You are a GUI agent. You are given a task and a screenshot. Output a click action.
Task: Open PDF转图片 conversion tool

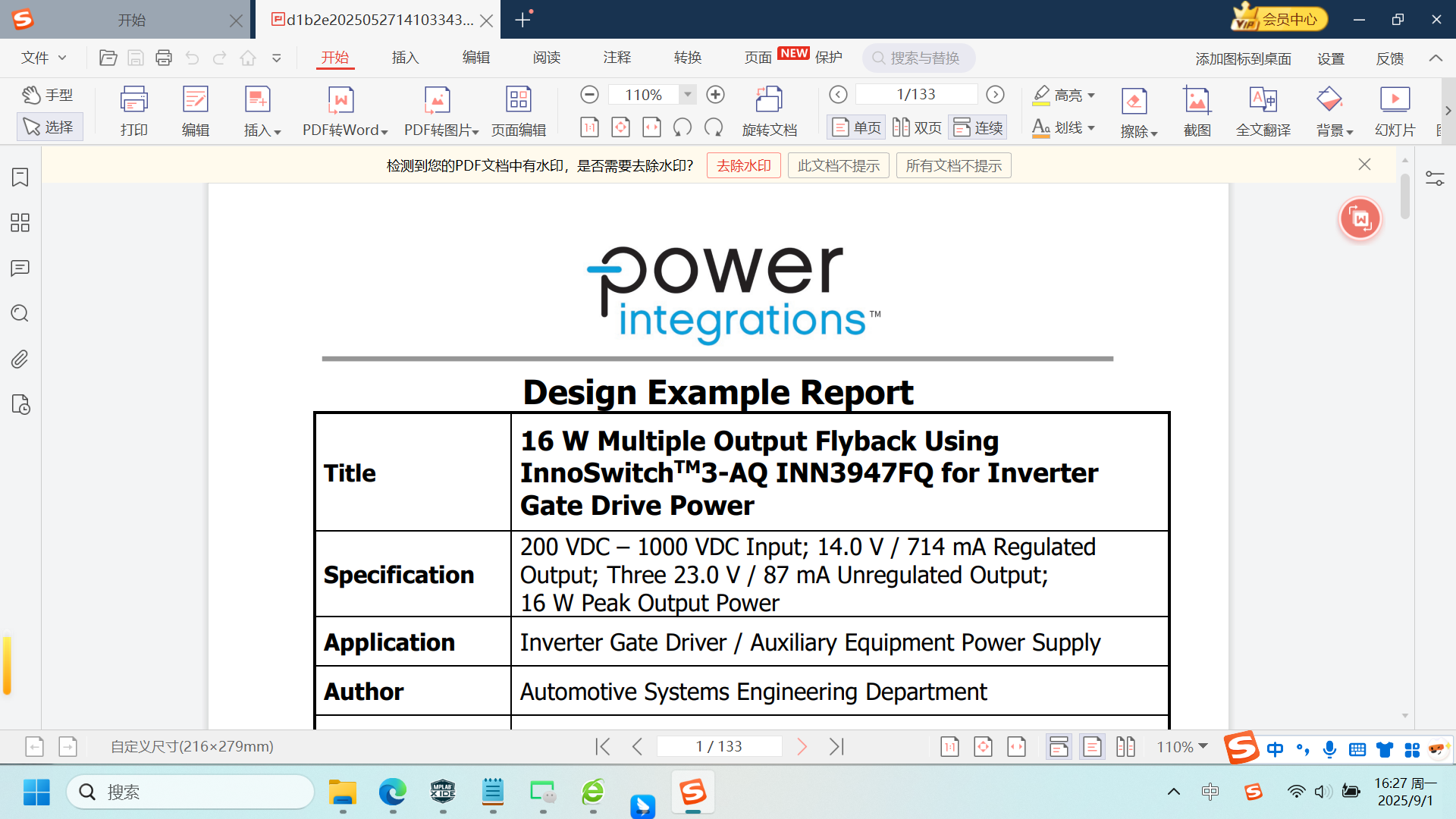[441, 111]
